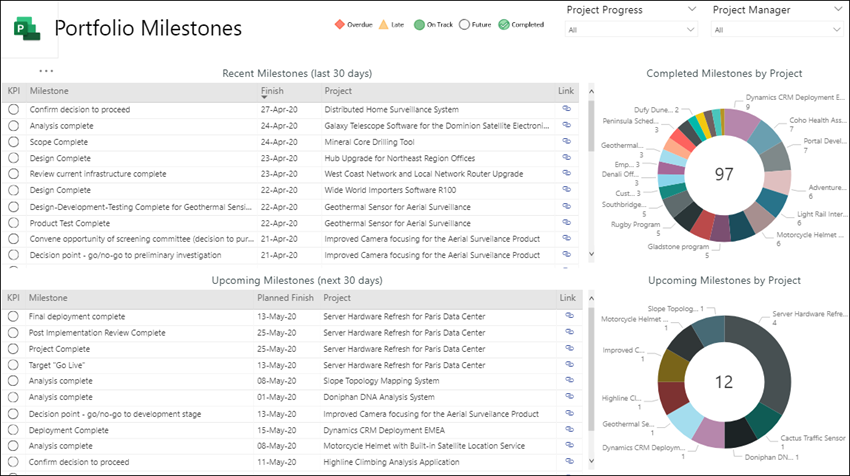Image resolution: width=850 pixels, height=476 pixels.
Task: Open link icon for Highline Climbing Analysis row
Action: click(x=569, y=461)
